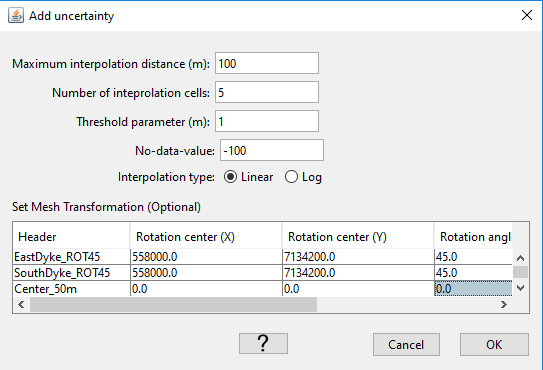Edit the Number of interpolation cells field

(267, 92)
